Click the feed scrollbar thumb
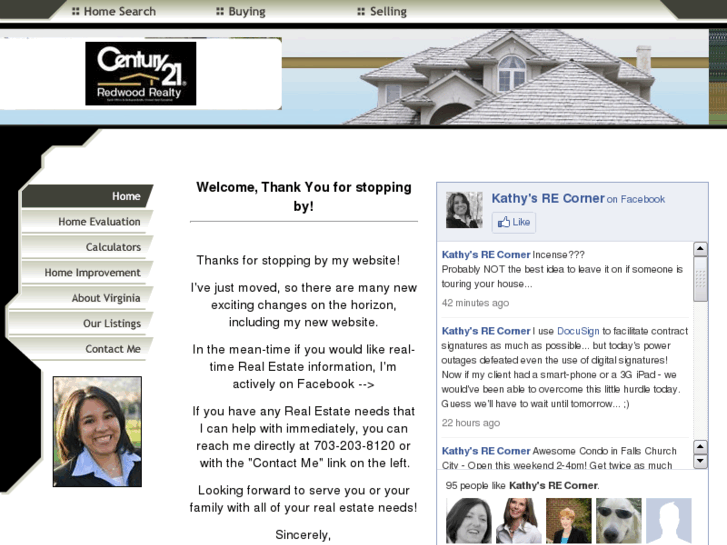The image size is (727, 545). pyautogui.click(x=700, y=279)
